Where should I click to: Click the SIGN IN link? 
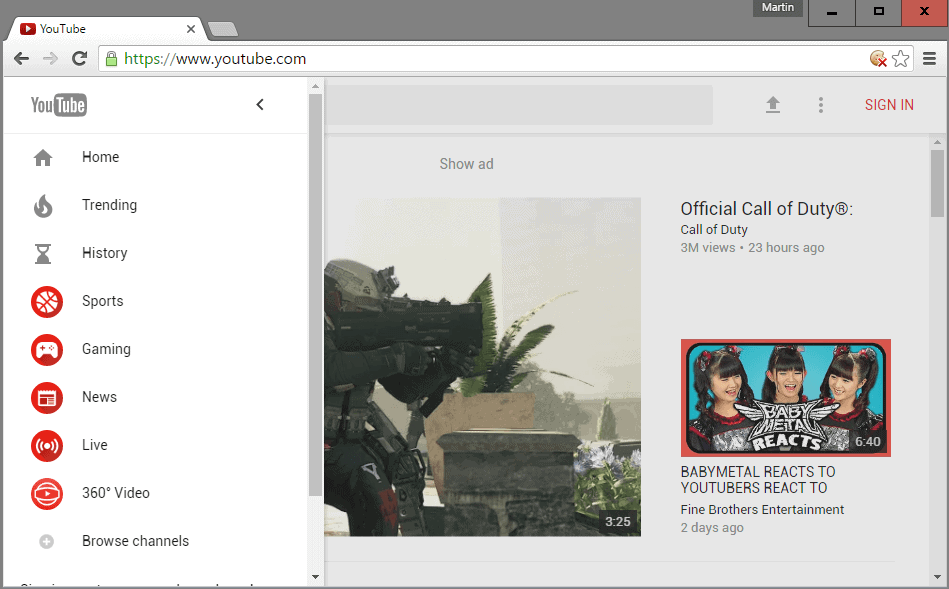coord(888,104)
